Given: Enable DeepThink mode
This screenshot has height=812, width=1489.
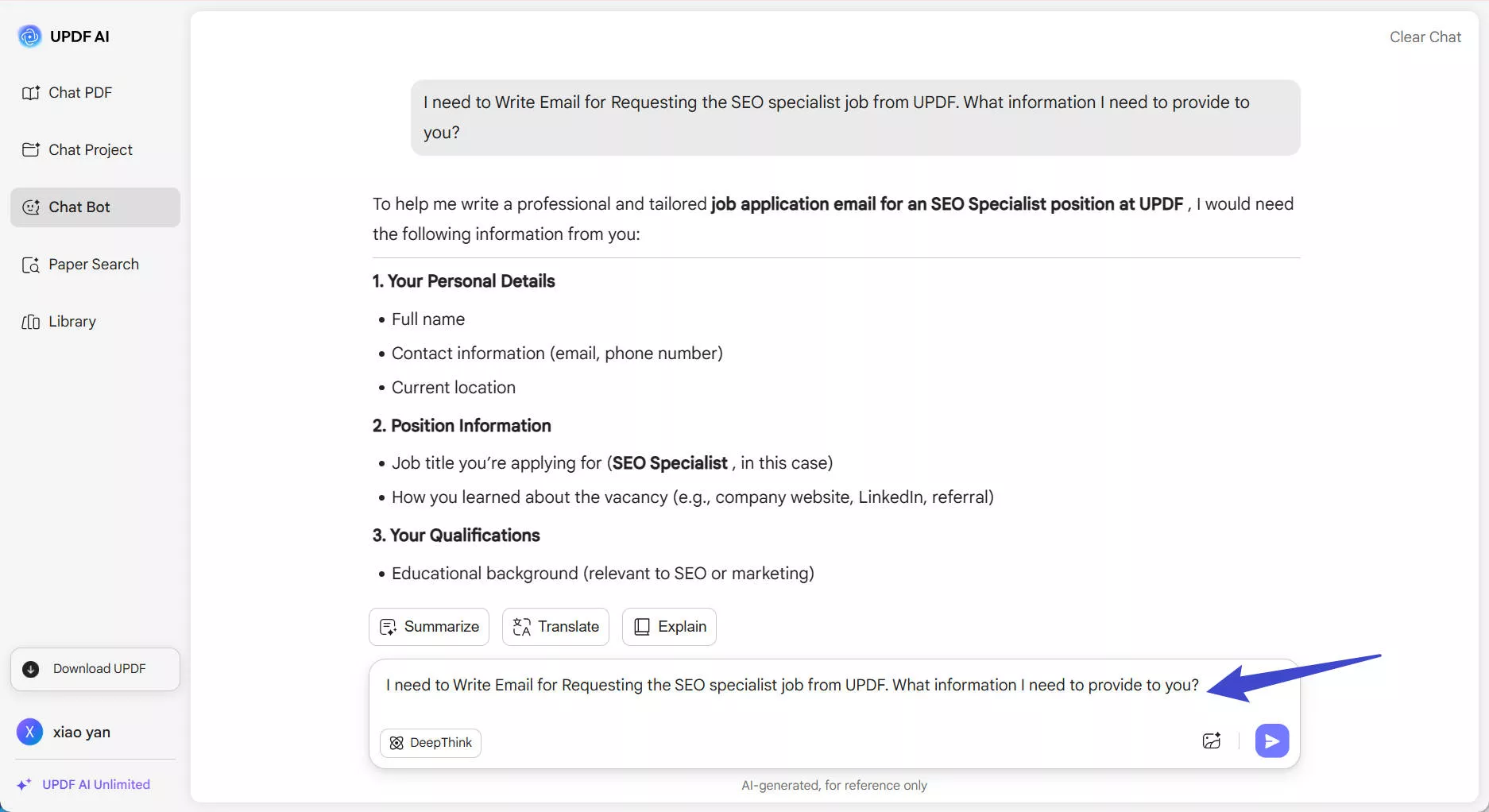Looking at the screenshot, I should (x=430, y=743).
